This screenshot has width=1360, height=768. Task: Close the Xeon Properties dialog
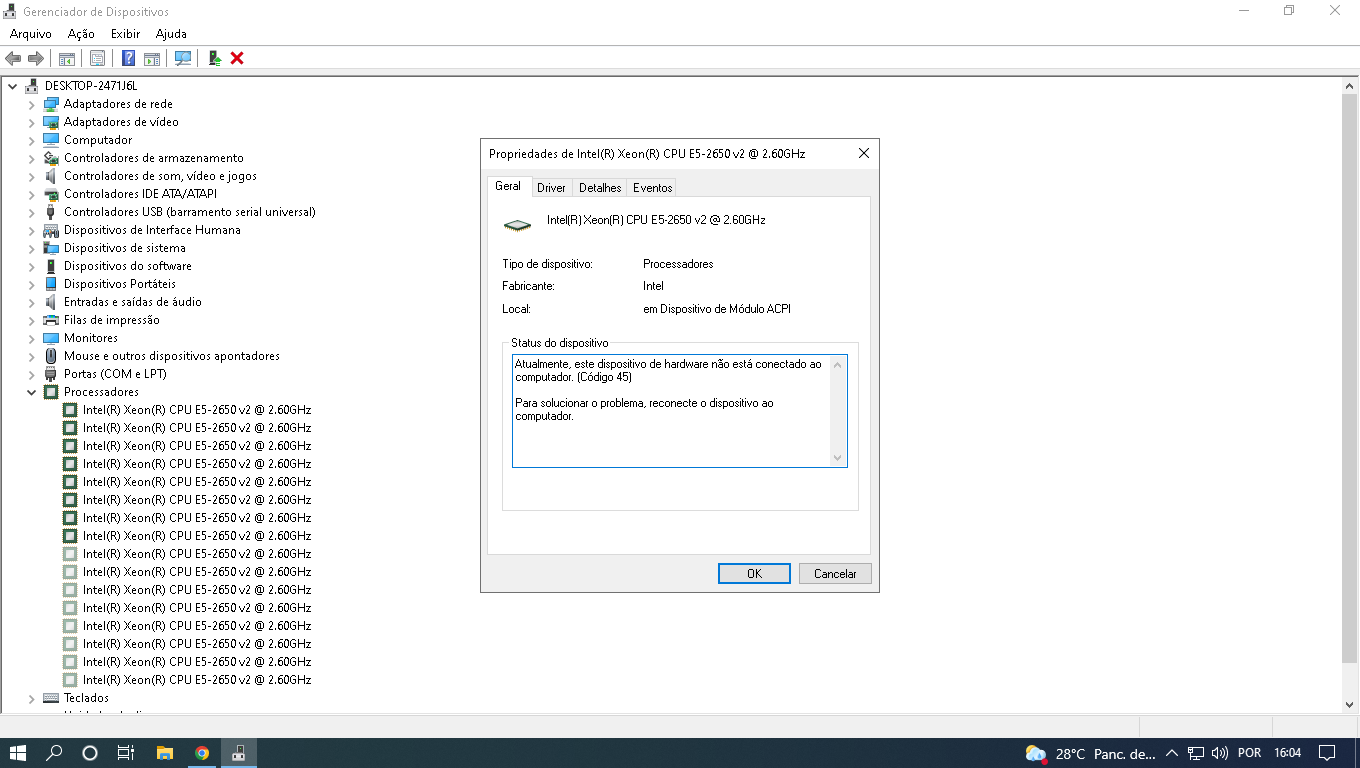click(864, 154)
